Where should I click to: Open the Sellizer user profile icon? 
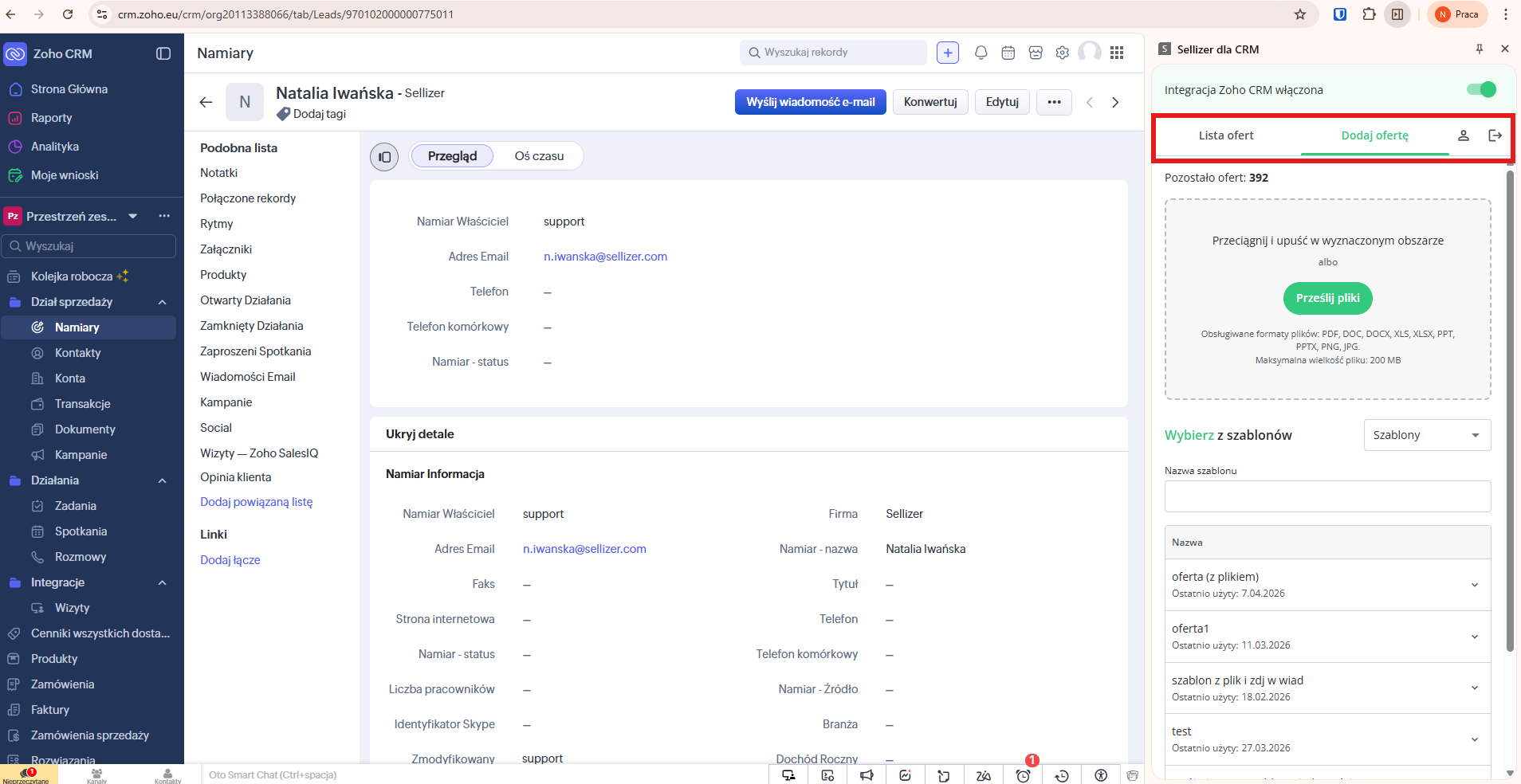coord(1463,135)
